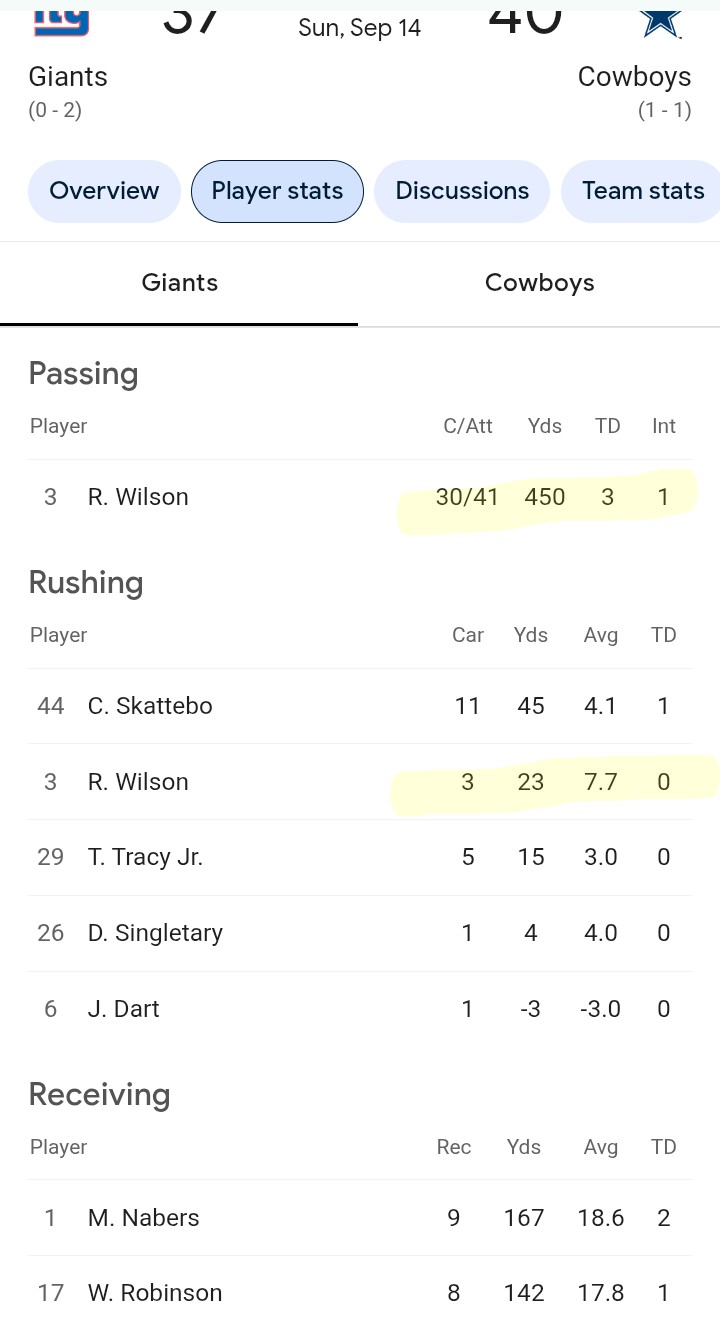Tap the Giants team logo
The width and height of the screenshot is (720, 1330).
pos(61,20)
